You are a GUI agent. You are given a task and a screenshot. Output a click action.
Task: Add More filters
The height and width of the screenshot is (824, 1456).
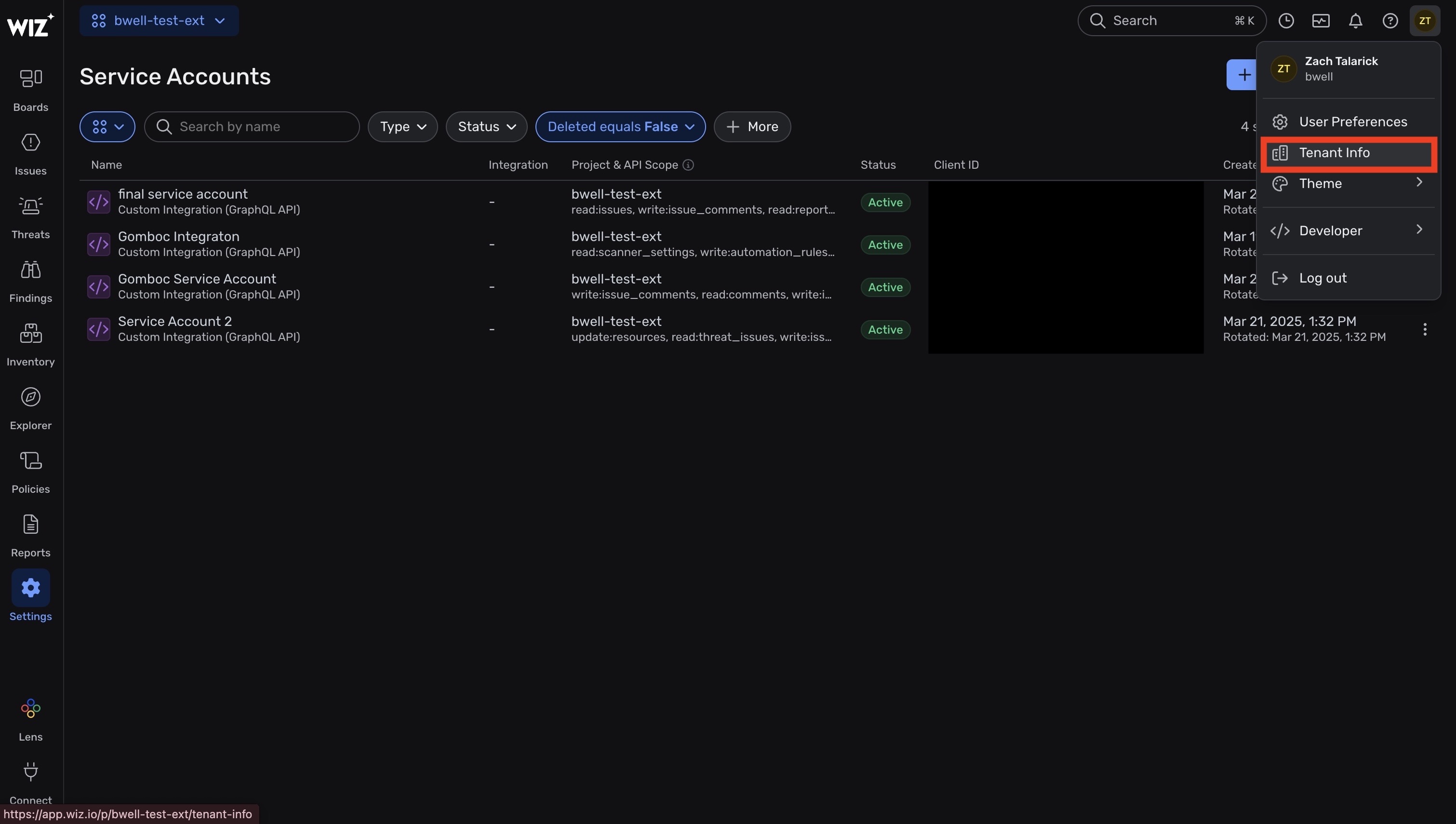pyautogui.click(x=752, y=127)
